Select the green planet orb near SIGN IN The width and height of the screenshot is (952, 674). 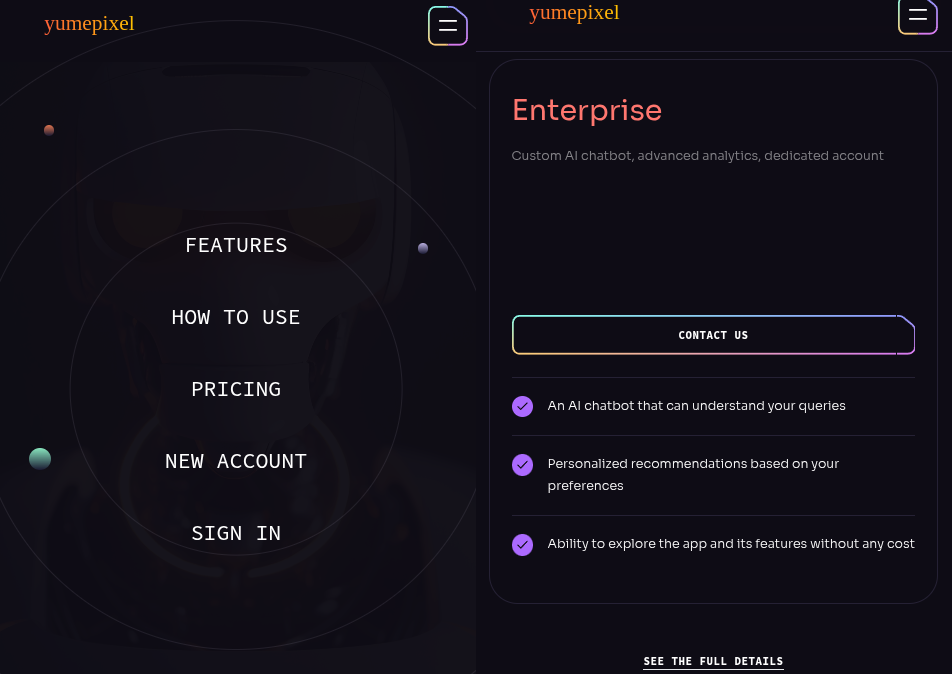(x=40, y=458)
